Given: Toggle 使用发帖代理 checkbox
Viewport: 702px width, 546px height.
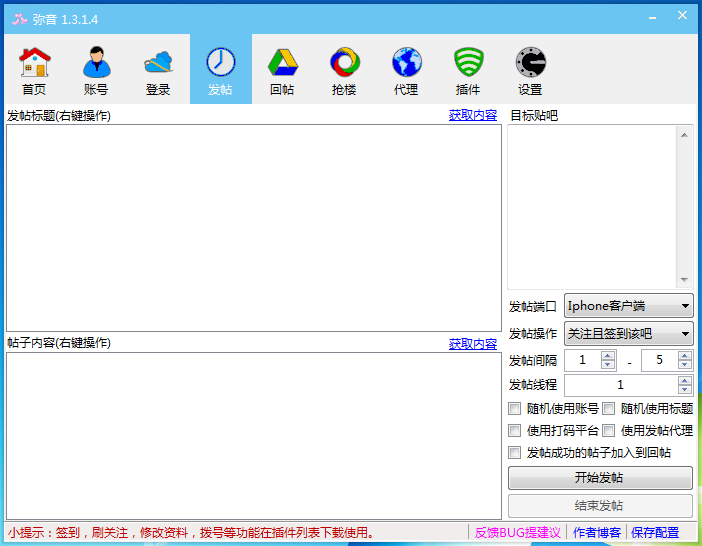Looking at the screenshot, I should point(608,431).
